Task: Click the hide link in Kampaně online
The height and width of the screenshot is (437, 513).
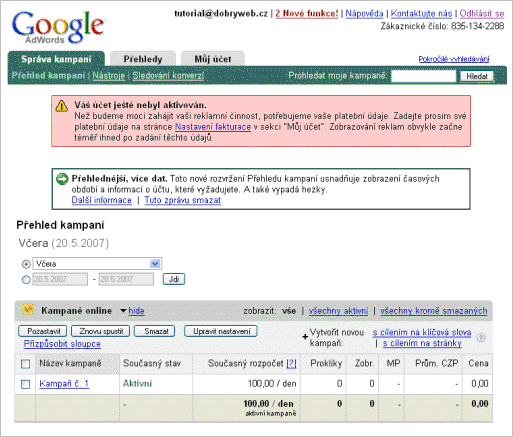Action: click(x=136, y=311)
